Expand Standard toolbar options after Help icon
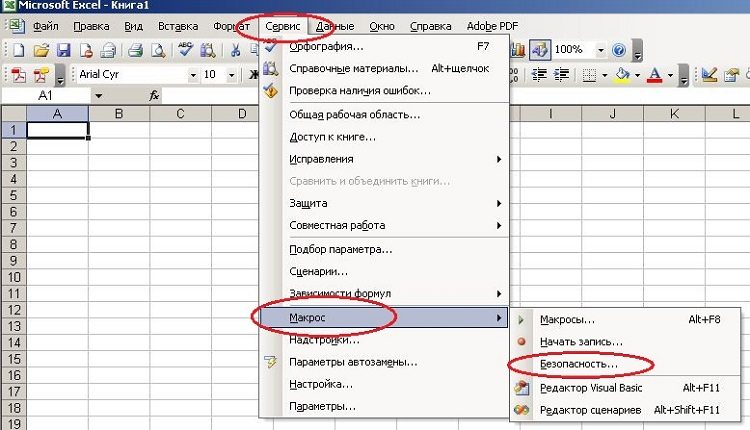Image resolution: width=750 pixels, height=430 pixels. coord(637,51)
